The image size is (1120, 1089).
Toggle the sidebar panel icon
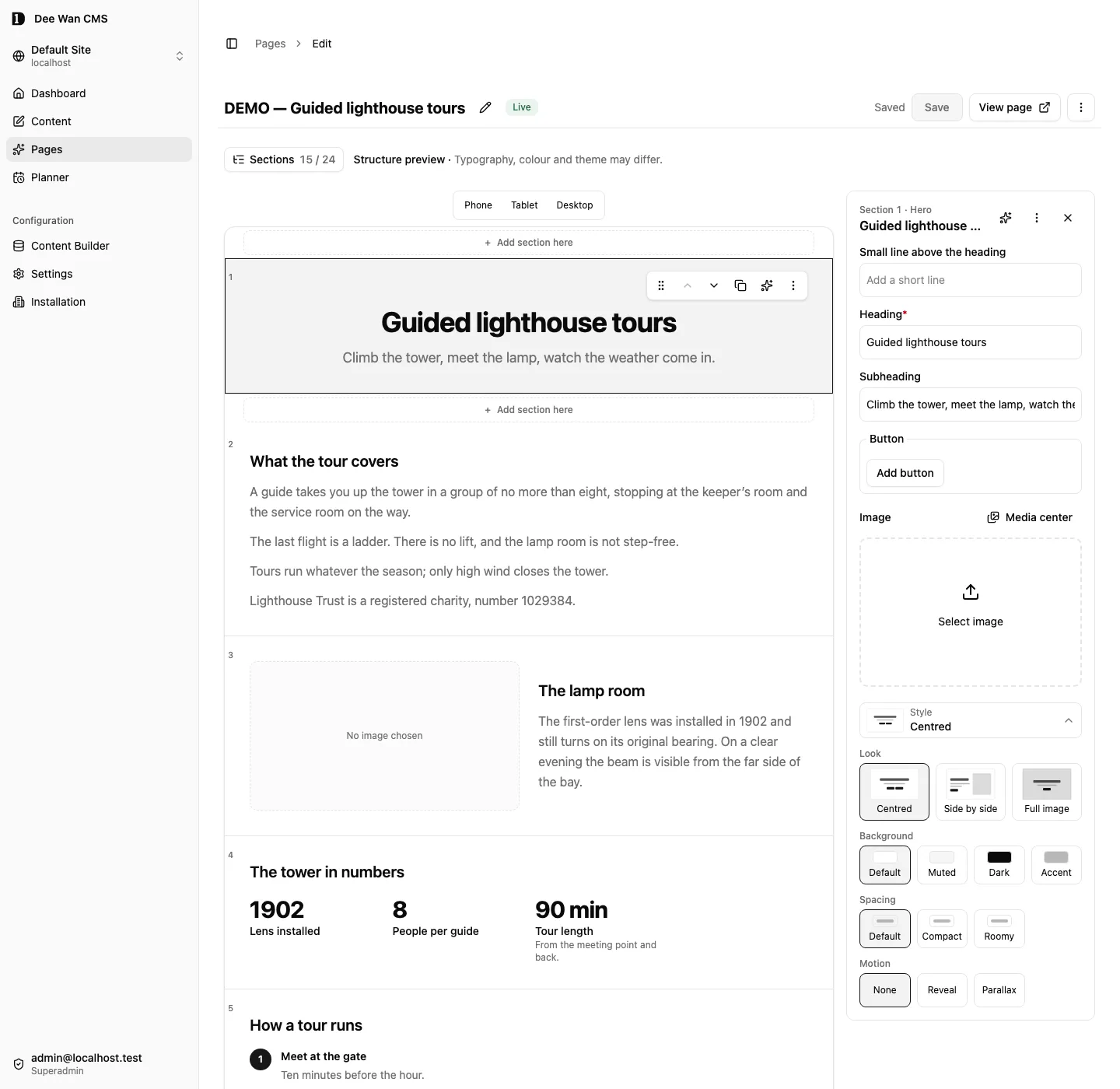tap(232, 44)
